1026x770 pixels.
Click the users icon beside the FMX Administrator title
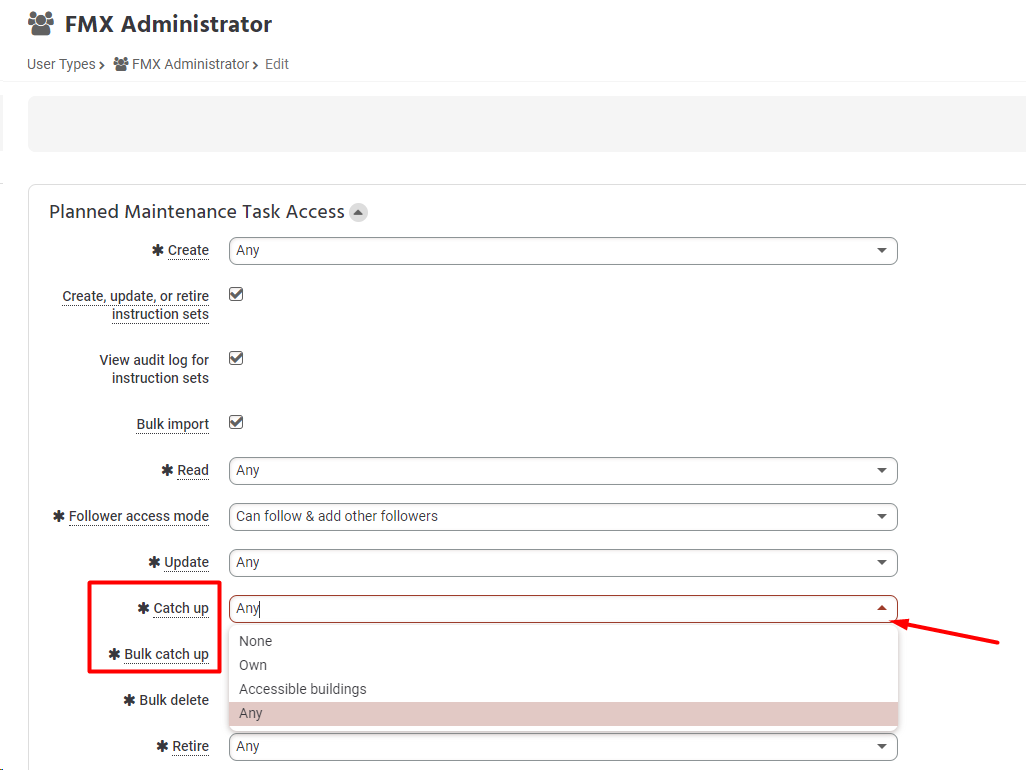41,23
